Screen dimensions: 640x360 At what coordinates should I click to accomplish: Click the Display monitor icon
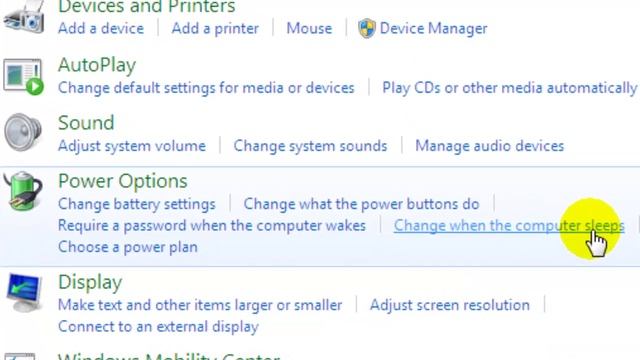24,293
